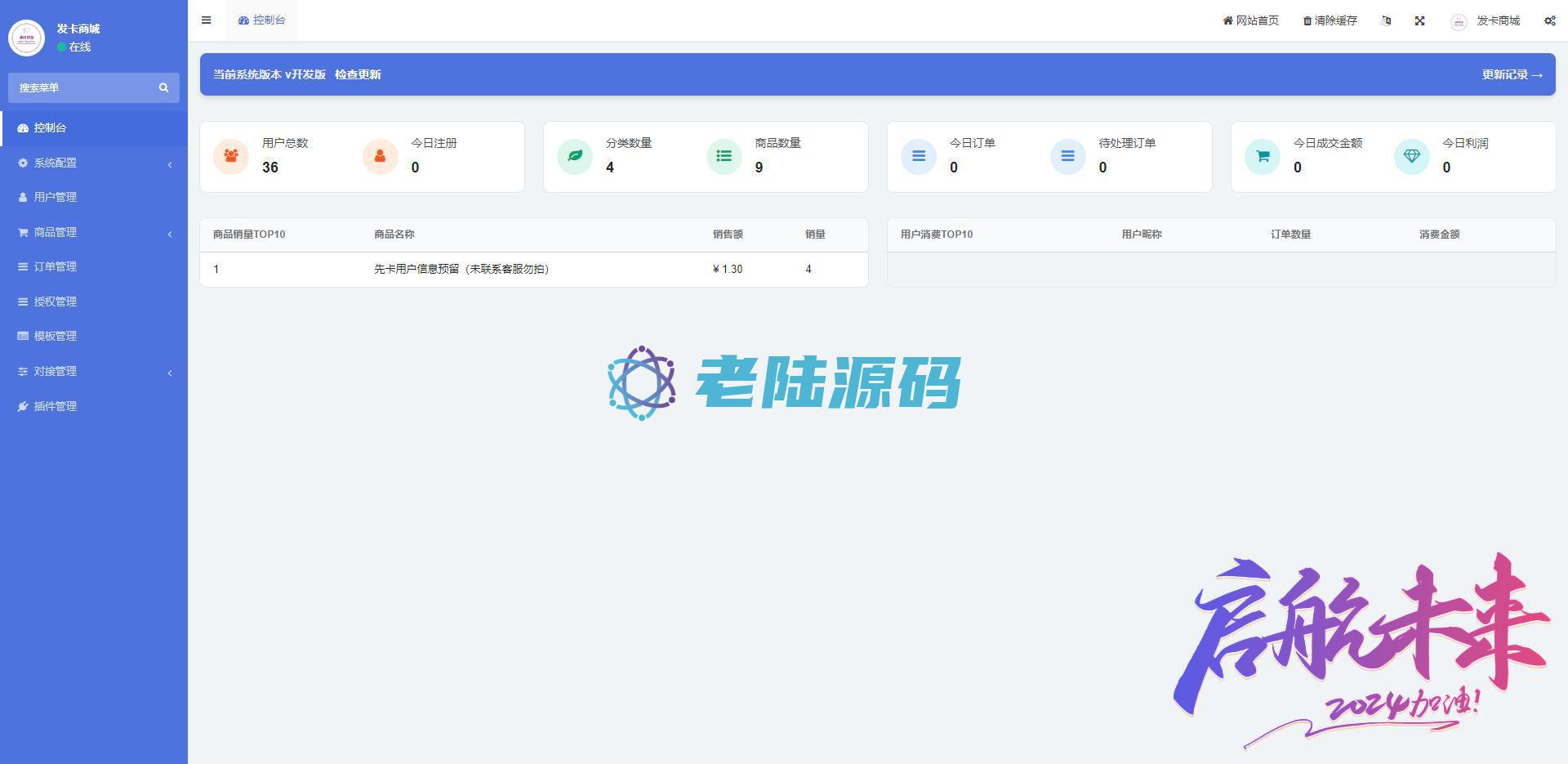Click the 系统配置 gear icon in sidebar
Screen dimensions: 1568x764
click(23, 163)
